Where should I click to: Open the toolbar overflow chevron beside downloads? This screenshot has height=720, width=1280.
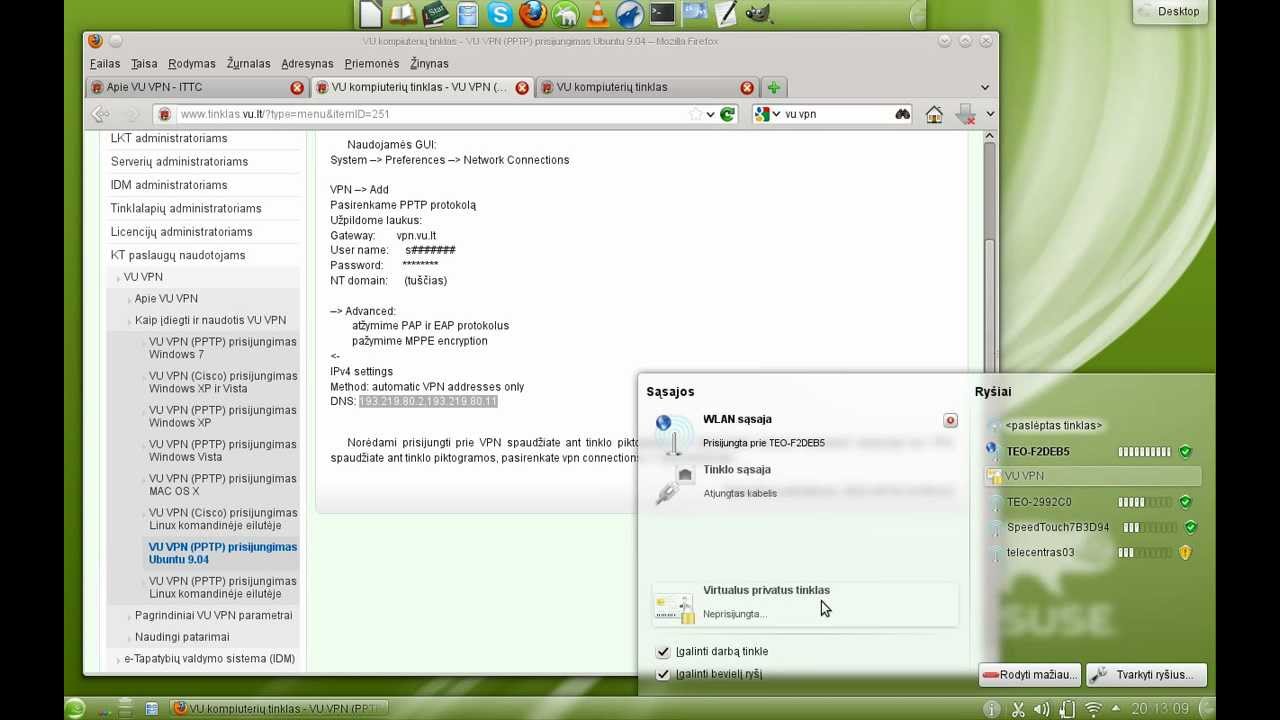click(990, 115)
